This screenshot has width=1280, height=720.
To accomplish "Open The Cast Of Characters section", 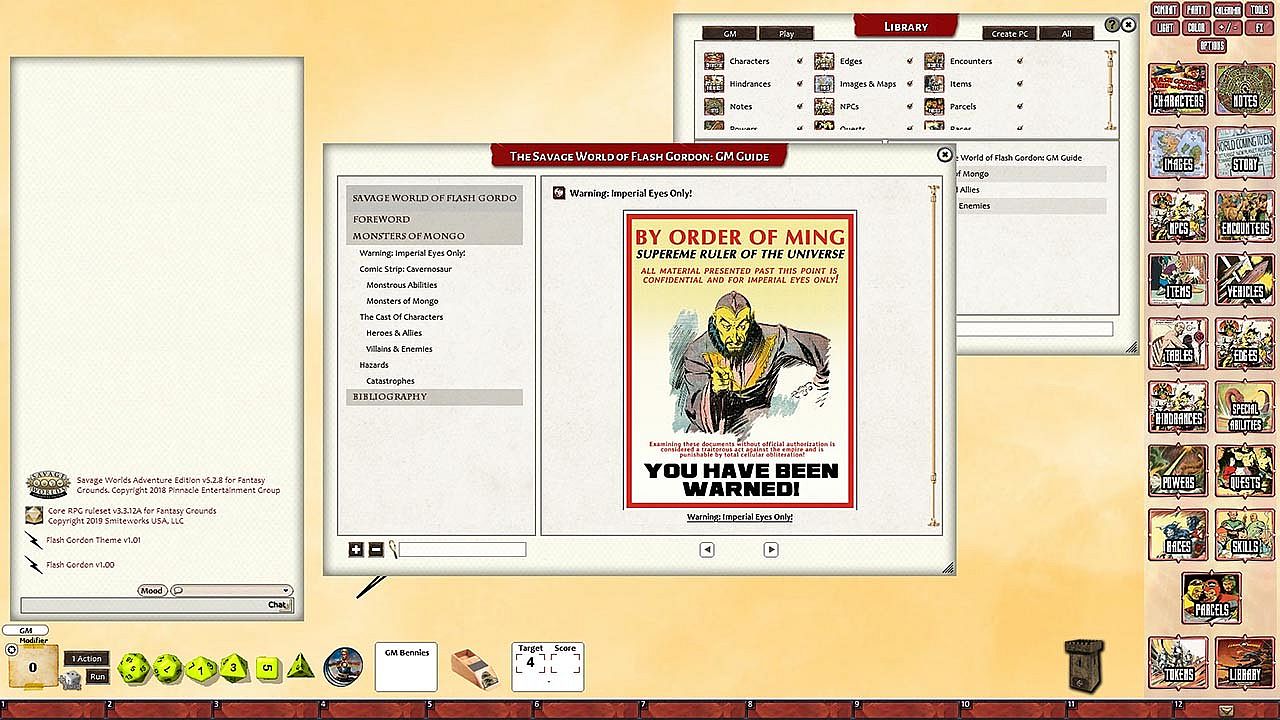I will pos(401,317).
